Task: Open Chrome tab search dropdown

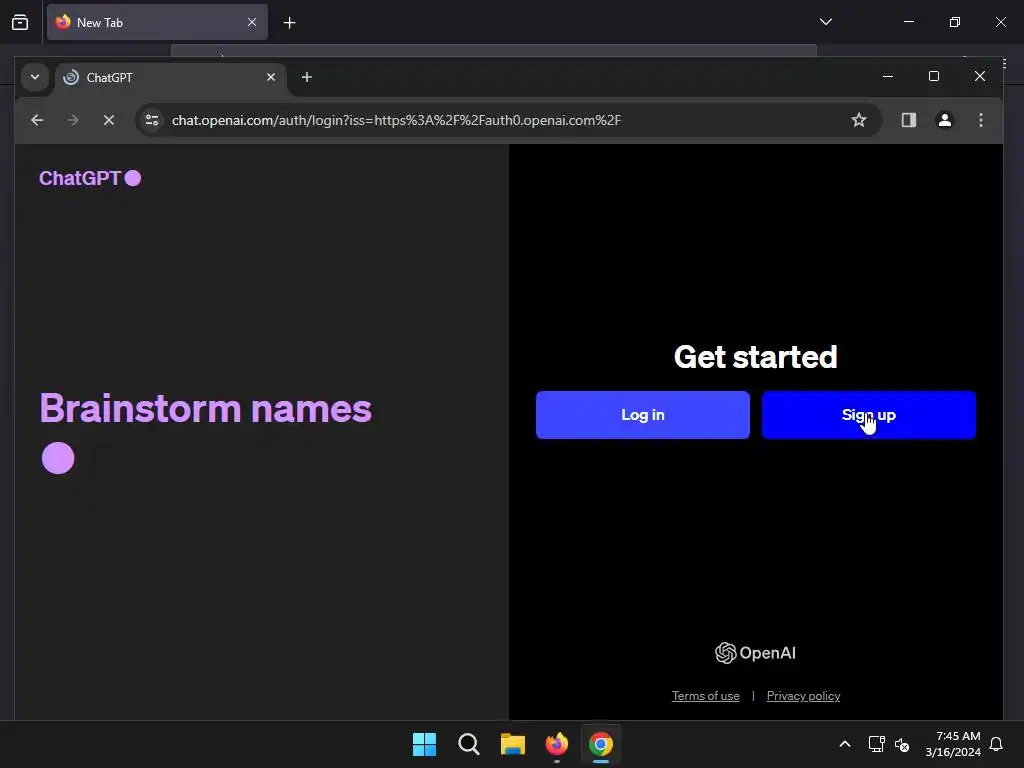Action: [35, 77]
